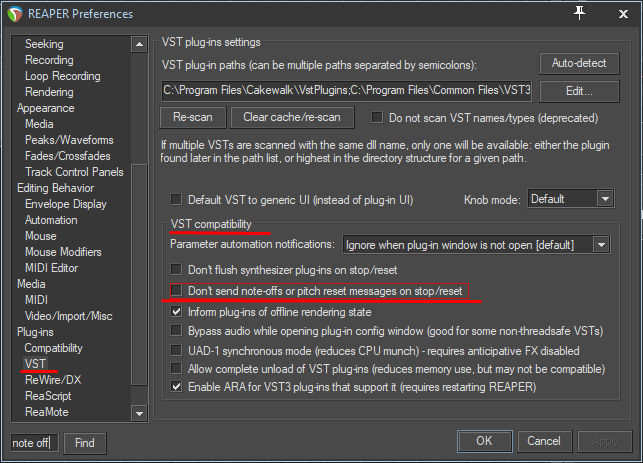Click the Find button
643x463 pixels.
pos(85,442)
